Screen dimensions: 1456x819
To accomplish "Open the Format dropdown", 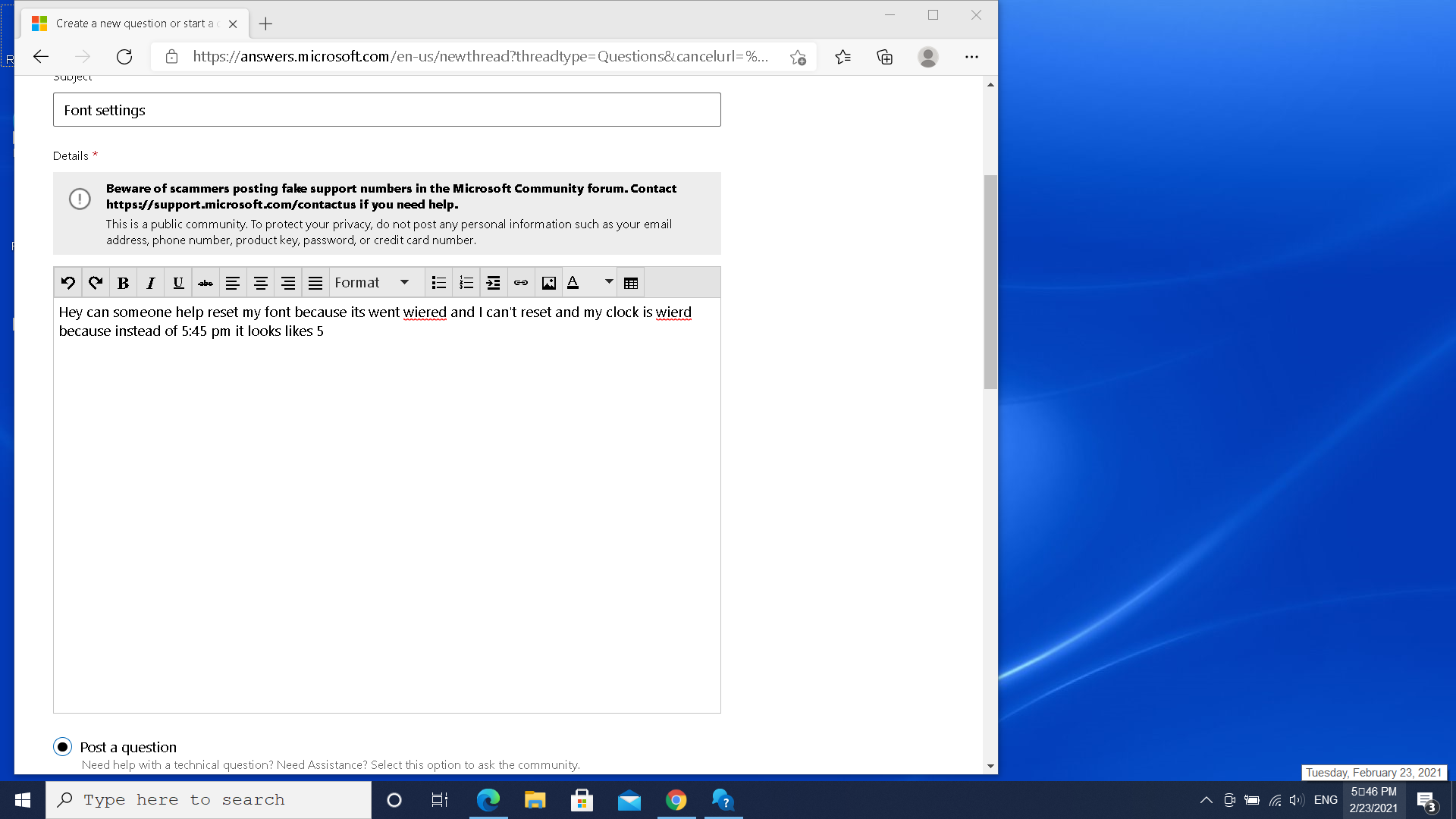I will click(x=375, y=283).
